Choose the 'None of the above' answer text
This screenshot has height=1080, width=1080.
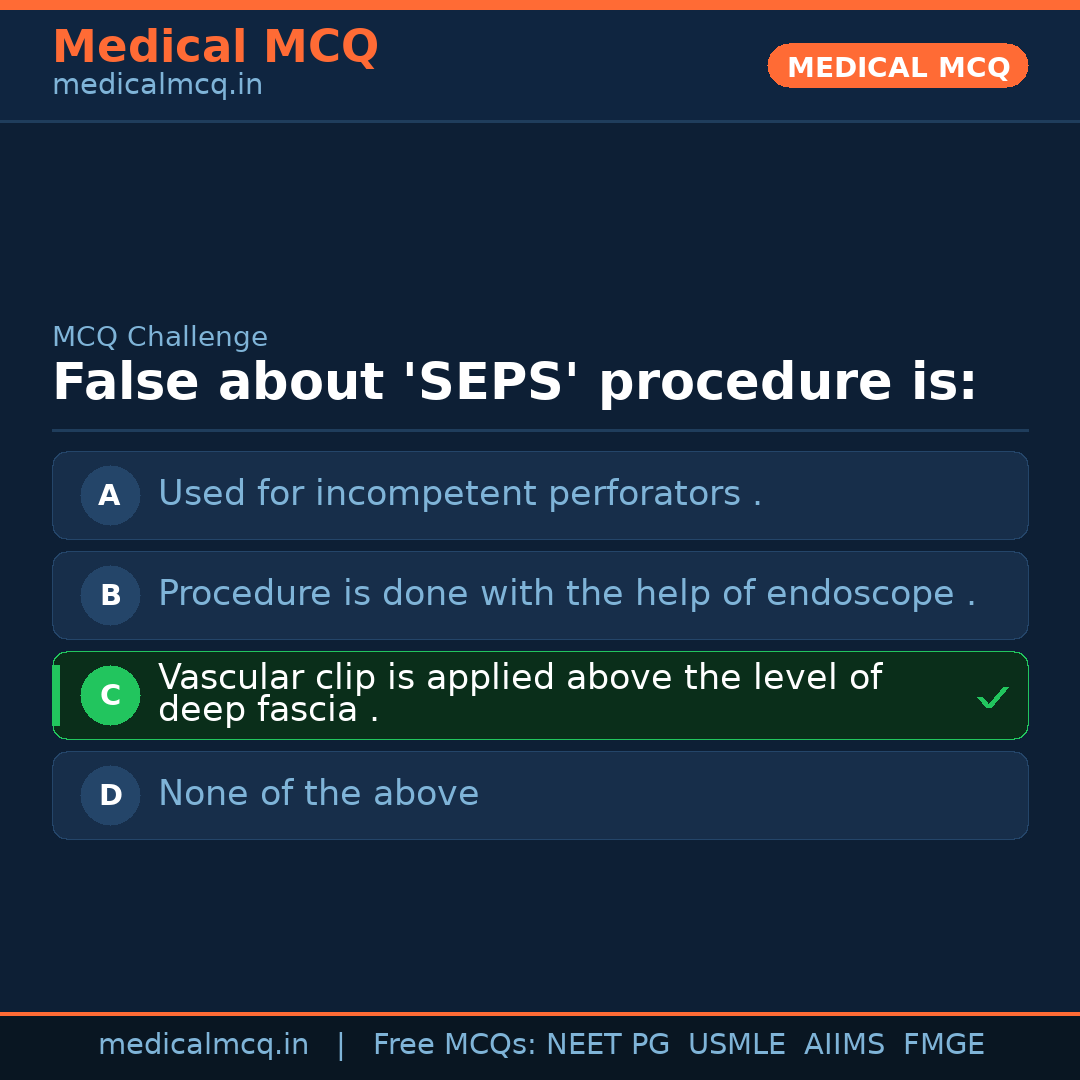318,794
